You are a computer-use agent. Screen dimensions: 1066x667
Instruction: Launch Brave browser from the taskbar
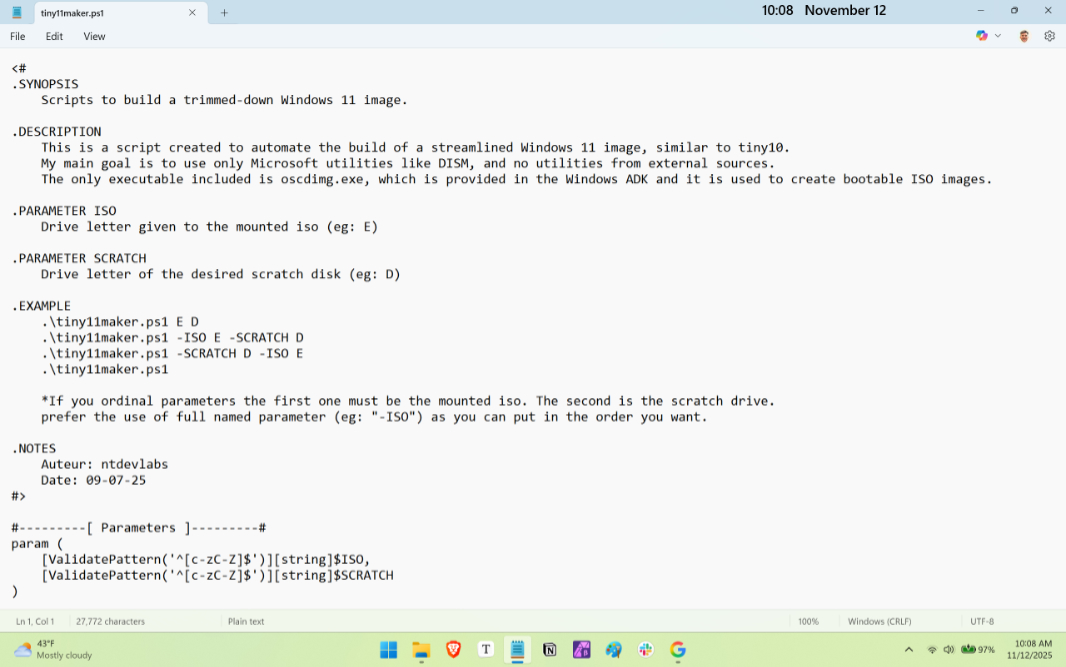[453, 649]
